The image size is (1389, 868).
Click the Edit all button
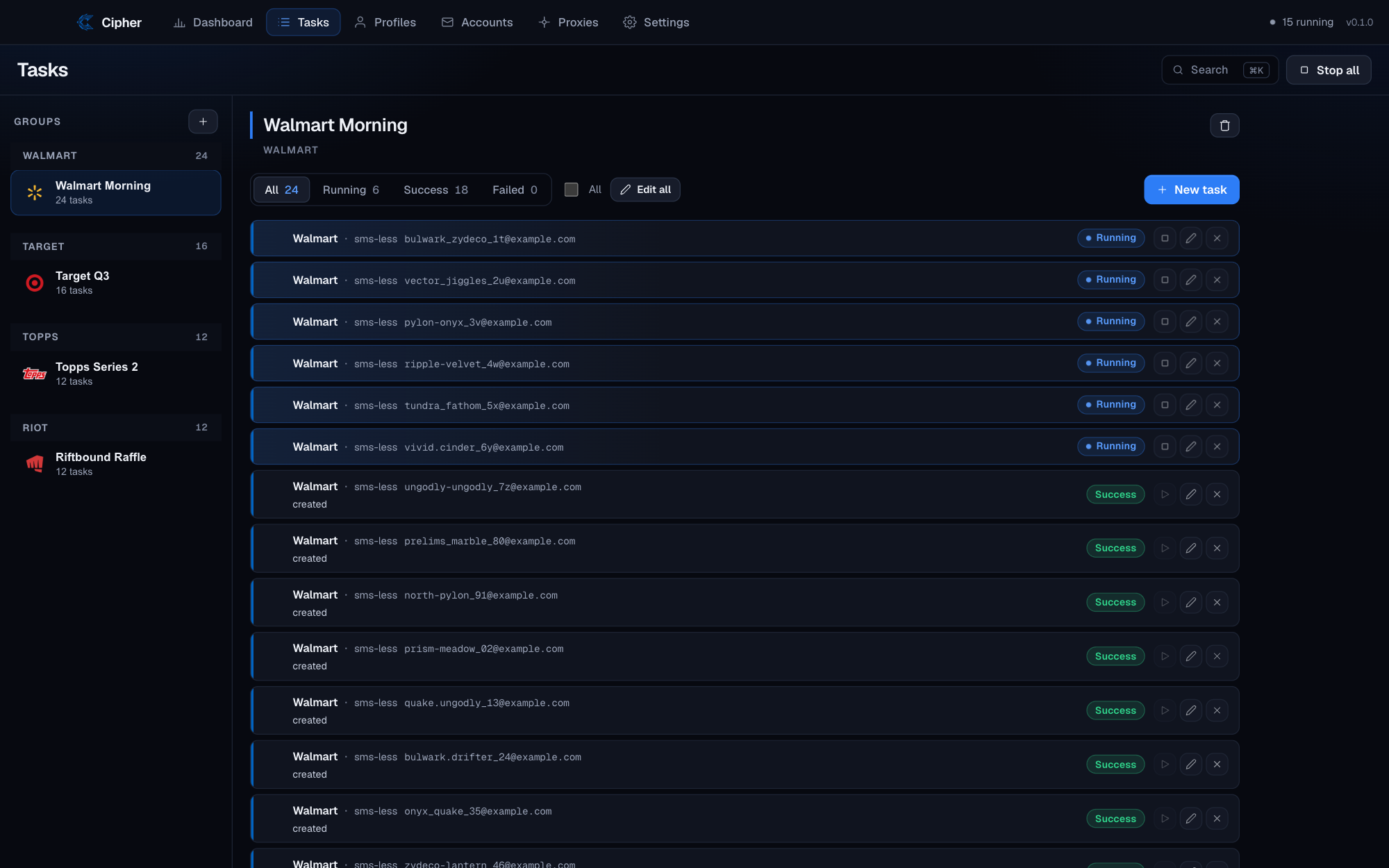[x=645, y=190]
